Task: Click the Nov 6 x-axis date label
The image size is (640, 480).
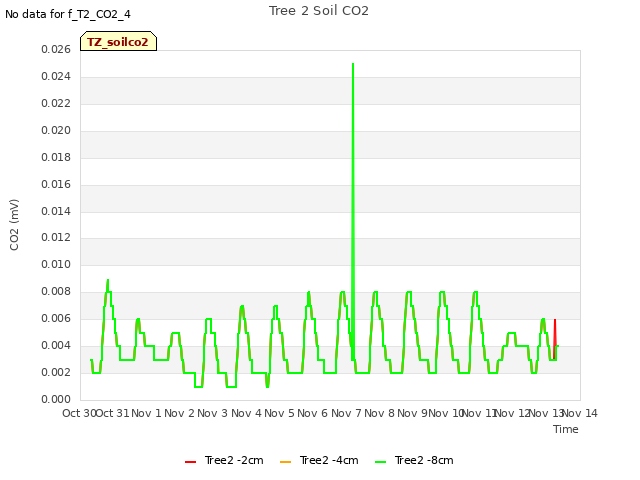Action: (313, 413)
